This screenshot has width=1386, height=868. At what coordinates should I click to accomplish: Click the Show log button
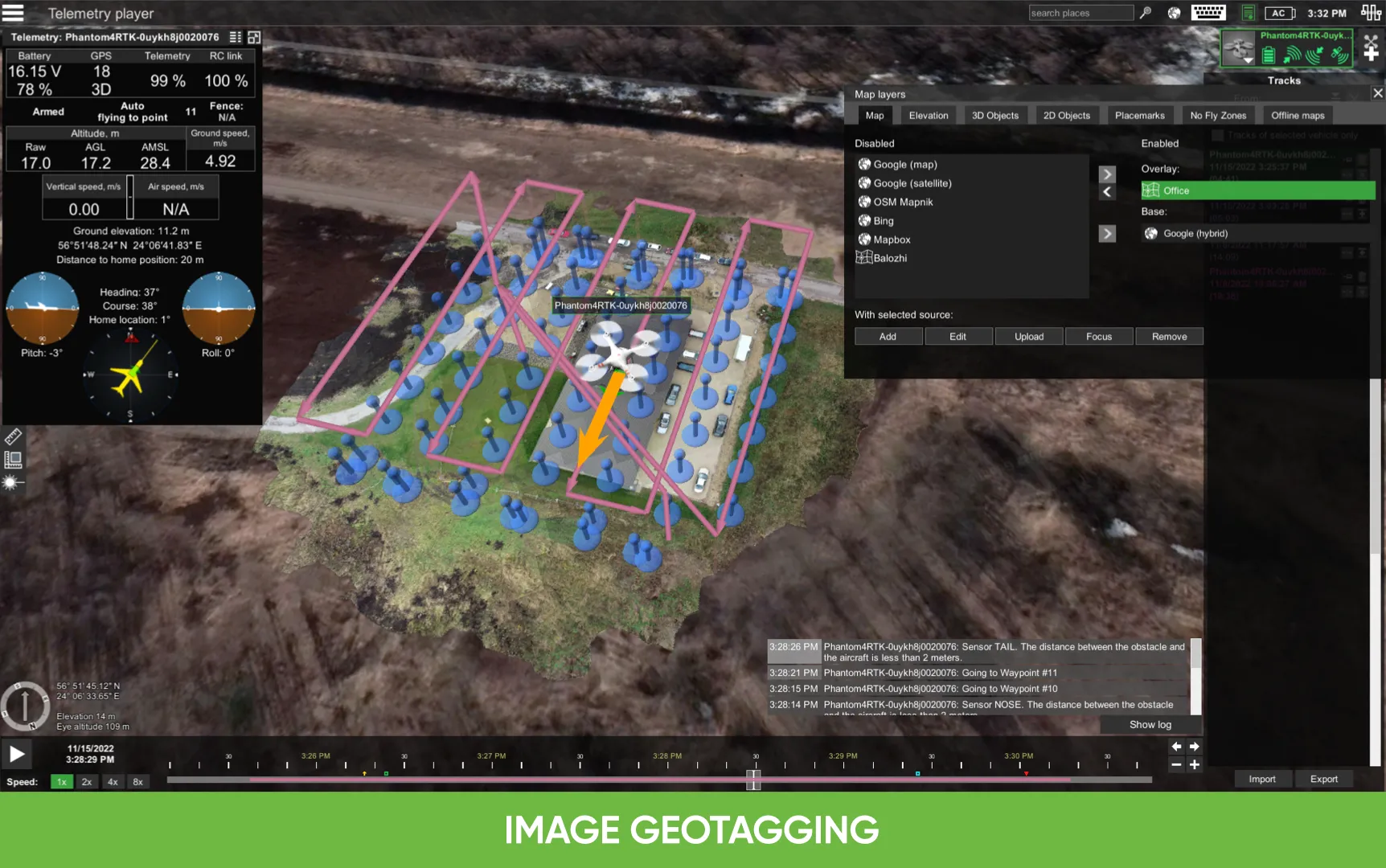pos(1150,725)
